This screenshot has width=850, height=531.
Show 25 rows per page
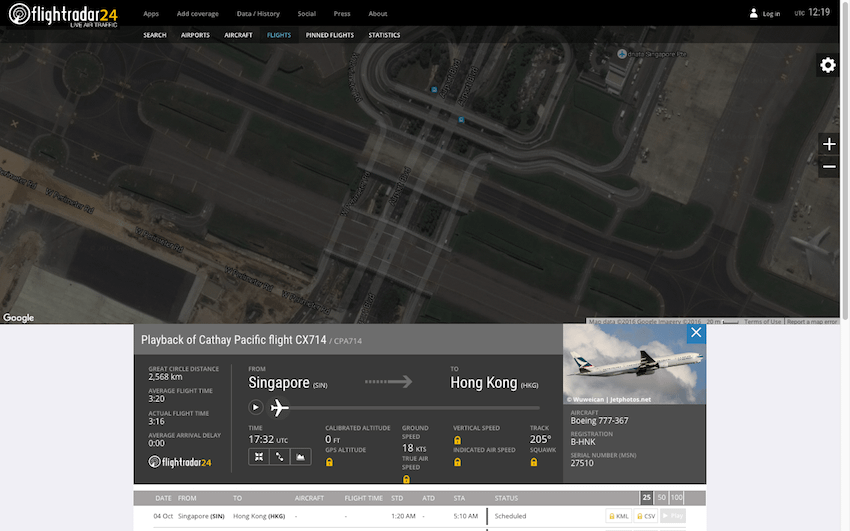(x=646, y=497)
